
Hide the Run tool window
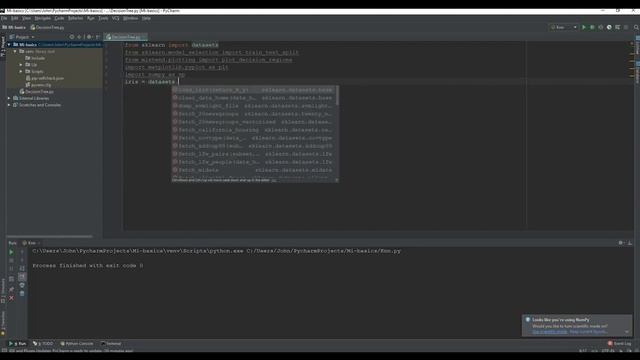click(630, 243)
